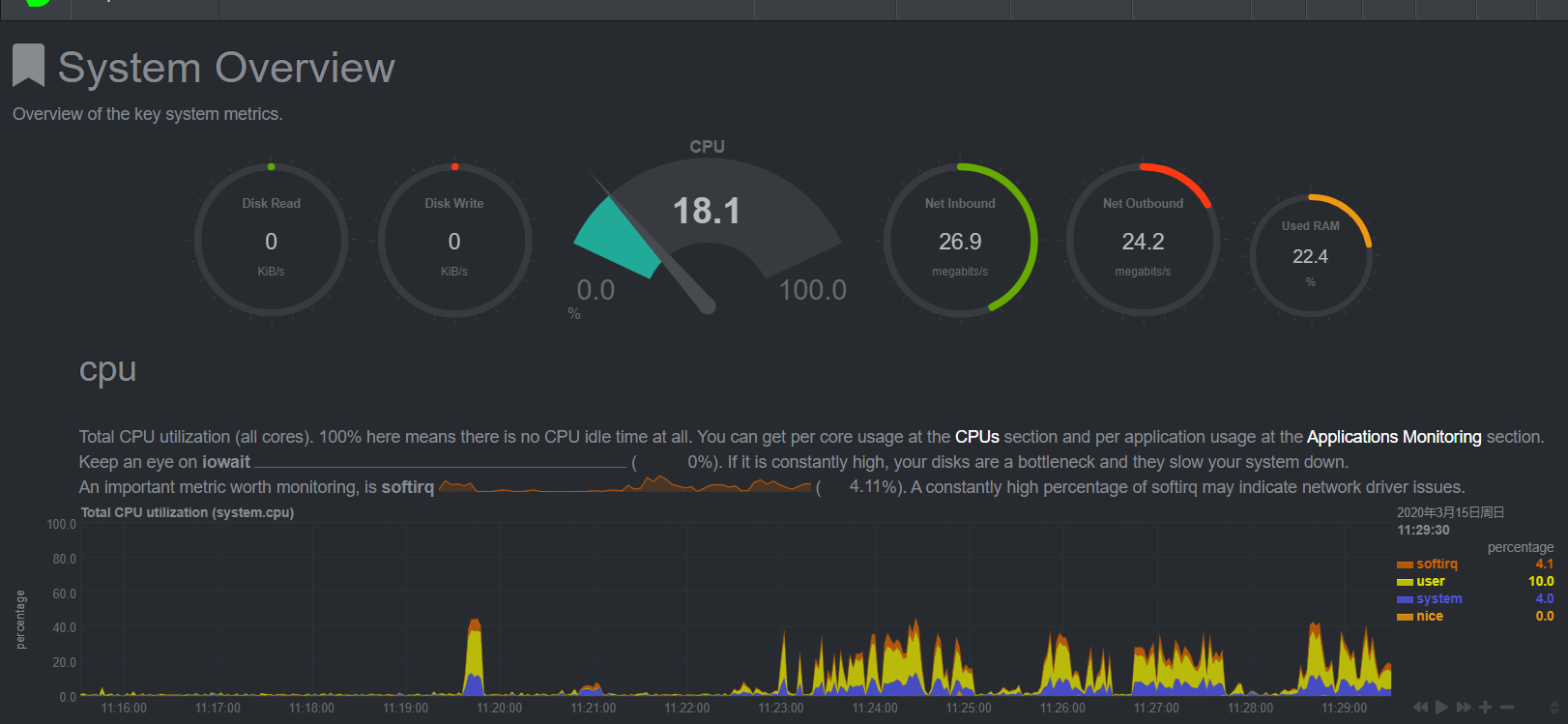
Task: Click the softirq value 4.1 in legend
Action: point(1545,565)
